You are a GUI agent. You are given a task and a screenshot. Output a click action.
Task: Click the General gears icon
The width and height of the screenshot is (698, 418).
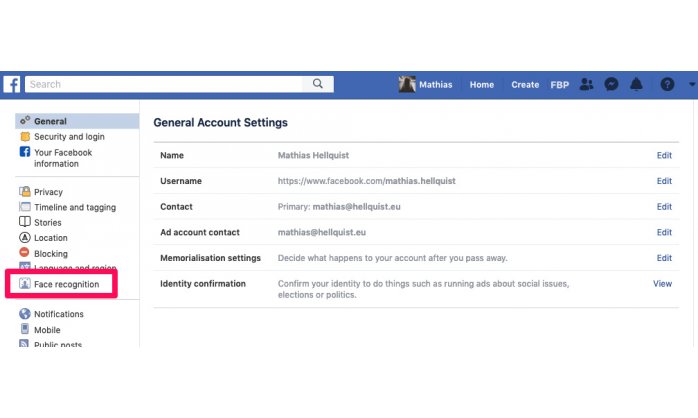25,120
